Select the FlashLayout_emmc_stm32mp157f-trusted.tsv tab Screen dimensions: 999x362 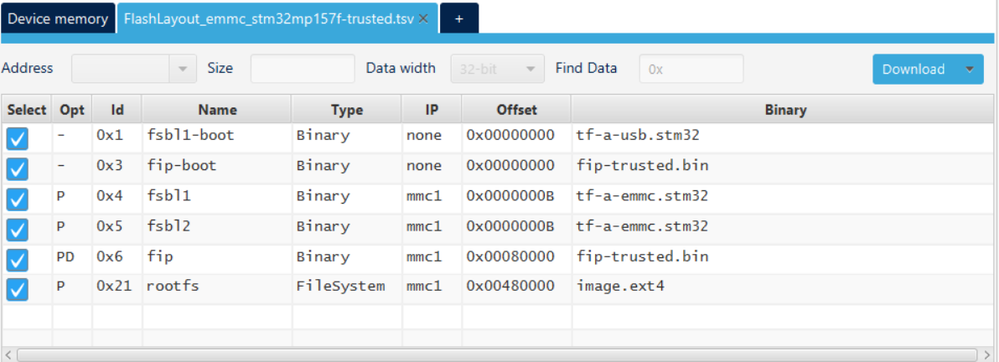(270, 18)
